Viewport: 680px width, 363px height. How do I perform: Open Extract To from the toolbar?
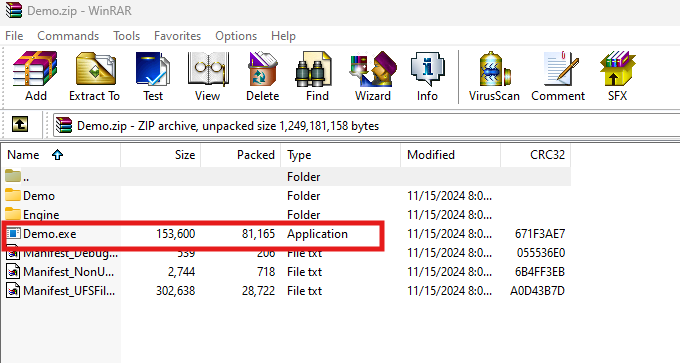click(x=95, y=76)
